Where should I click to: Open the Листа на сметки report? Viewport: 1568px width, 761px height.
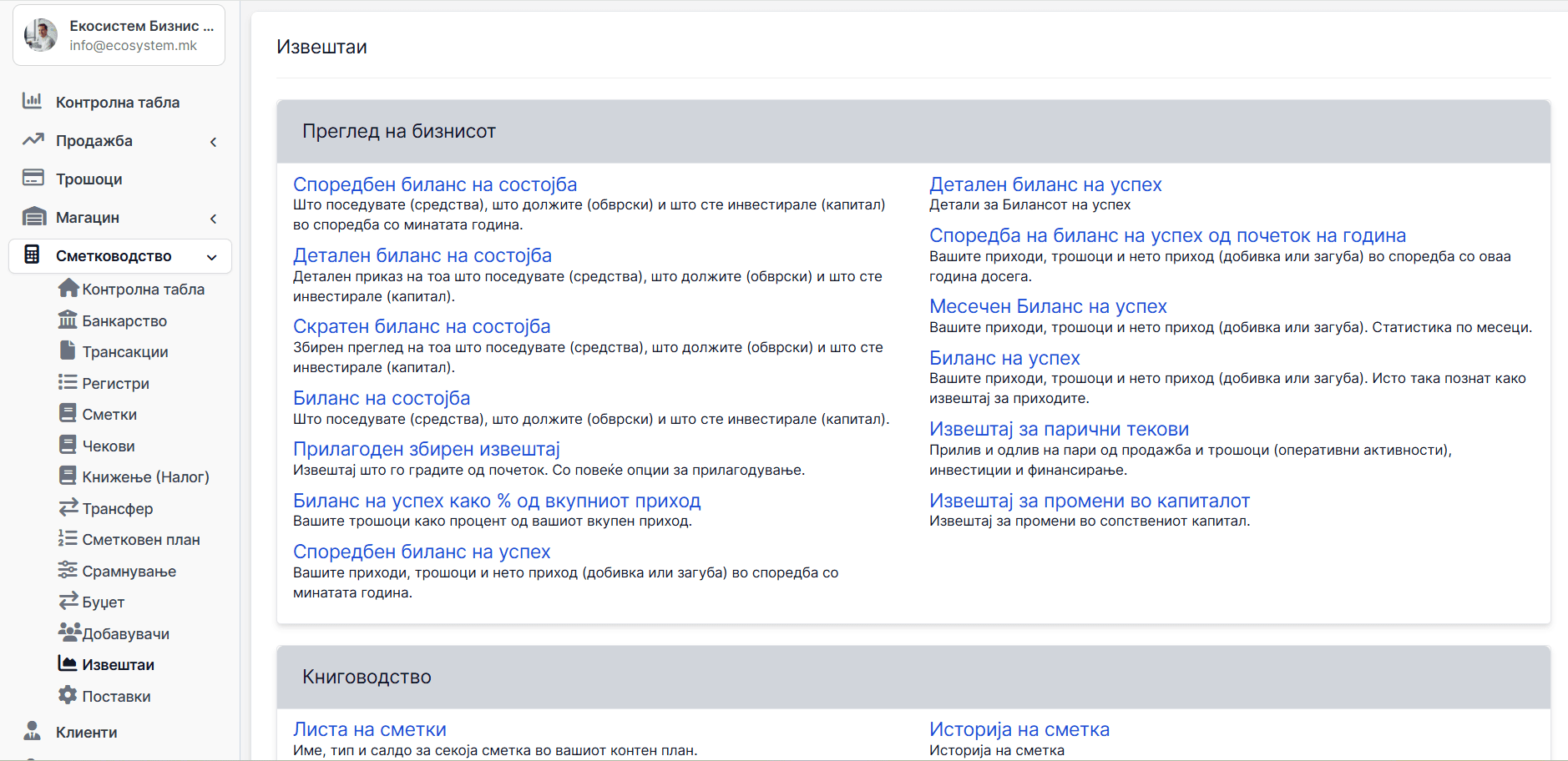tap(369, 729)
